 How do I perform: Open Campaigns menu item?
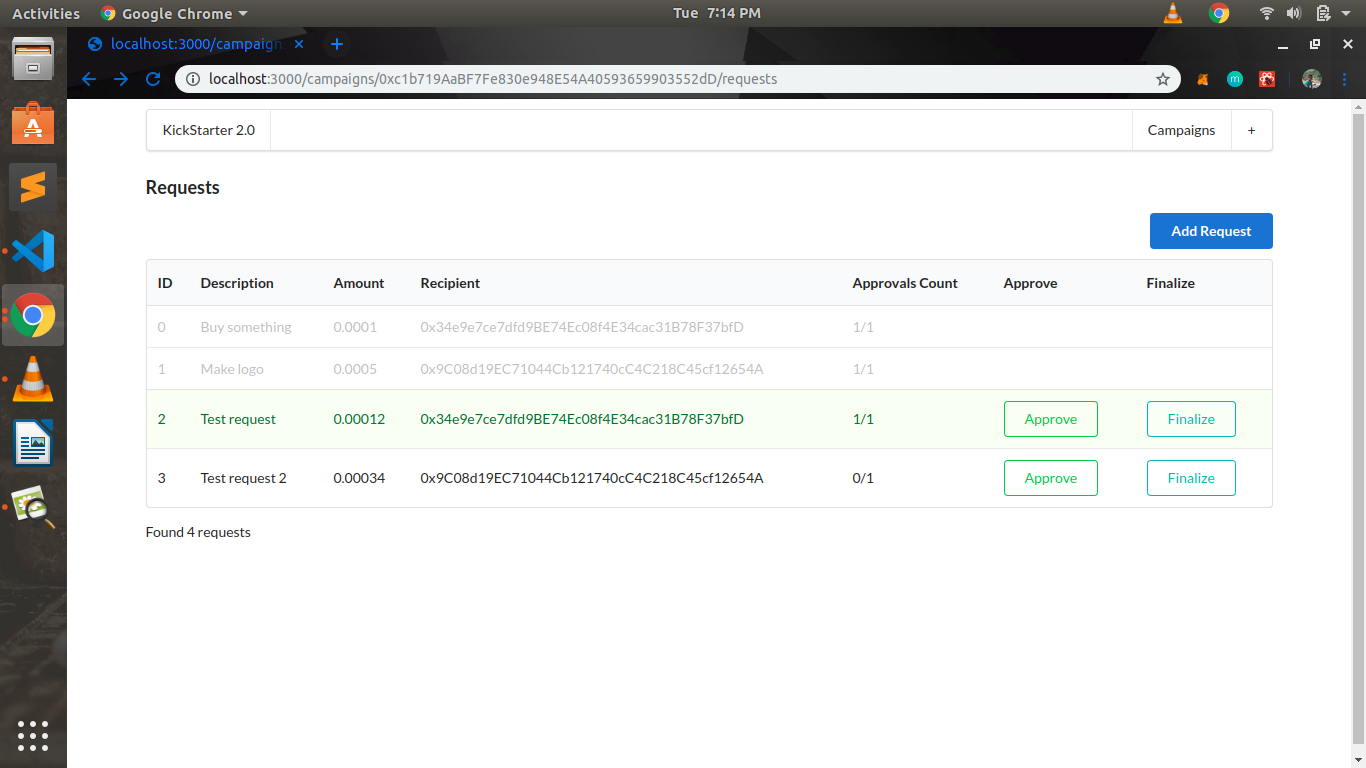pyautogui.click(x=1181, y=130)
